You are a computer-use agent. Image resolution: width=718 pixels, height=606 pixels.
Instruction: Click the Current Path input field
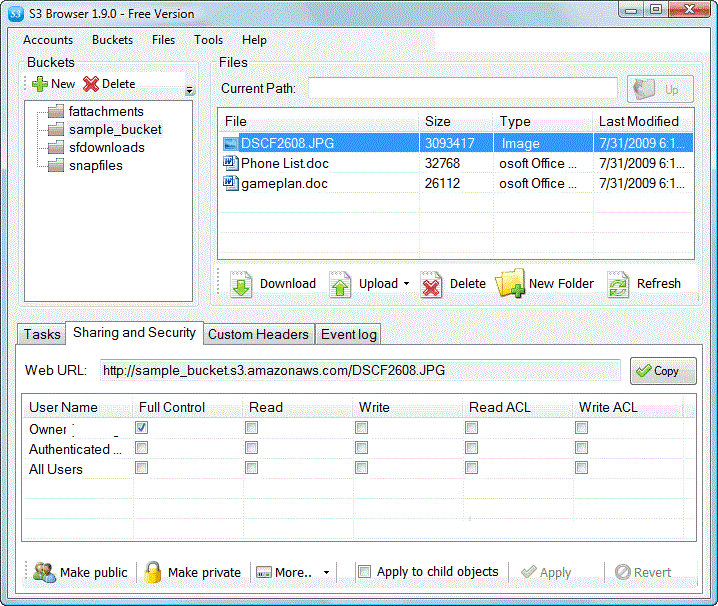tap(462, 89)
